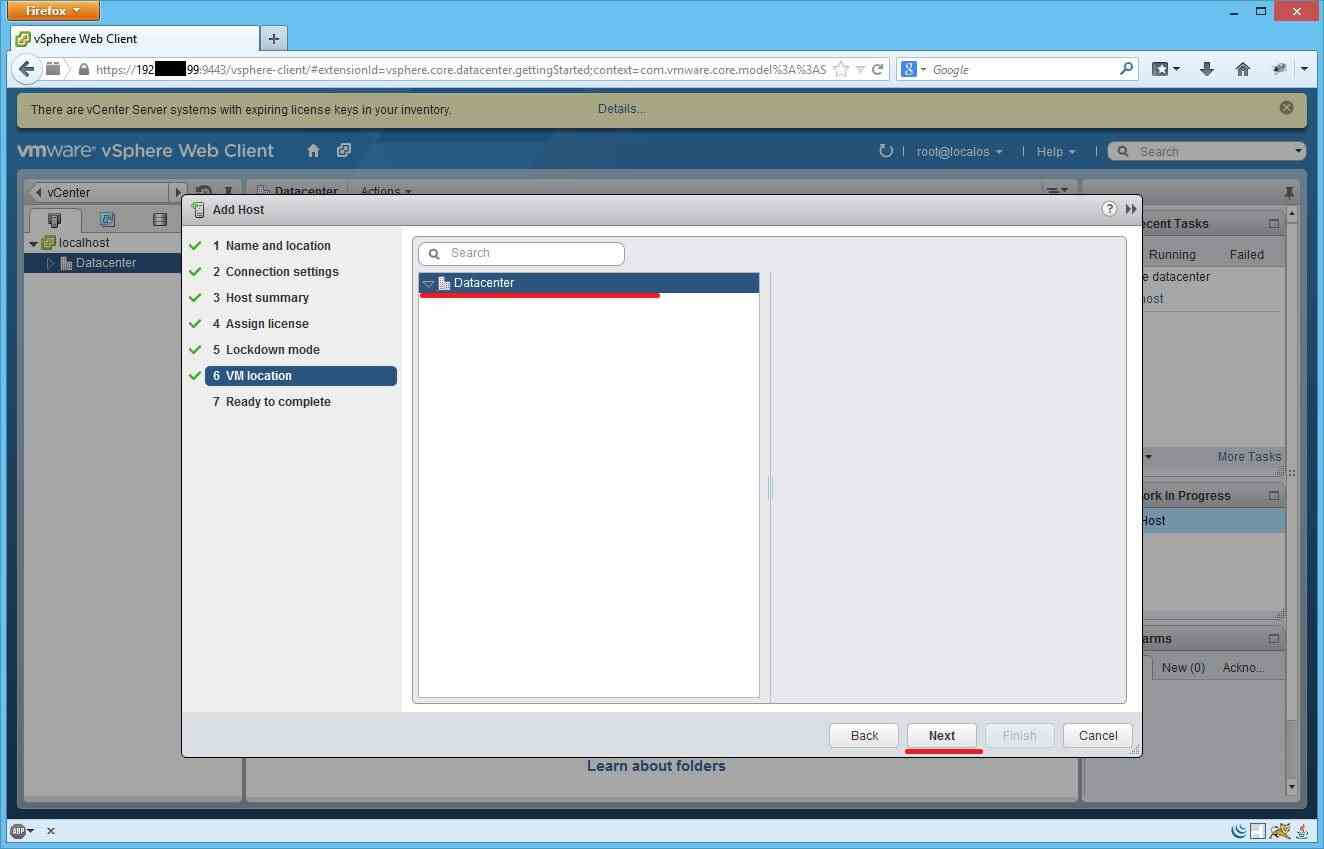Open a new Firefox tab
The width and height of the screenshot is (1324, 849).
tap(273, 39)
